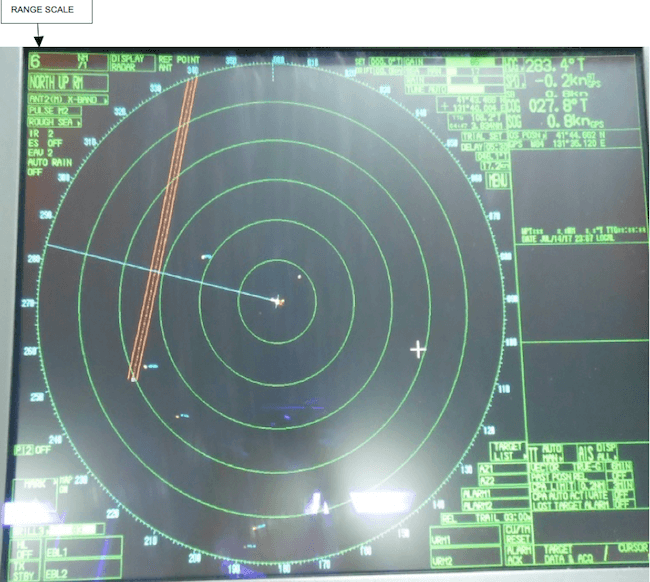This screenshot has height=582, width=650.
Task: Click the ALARM1 box
Action: [495, 494]
